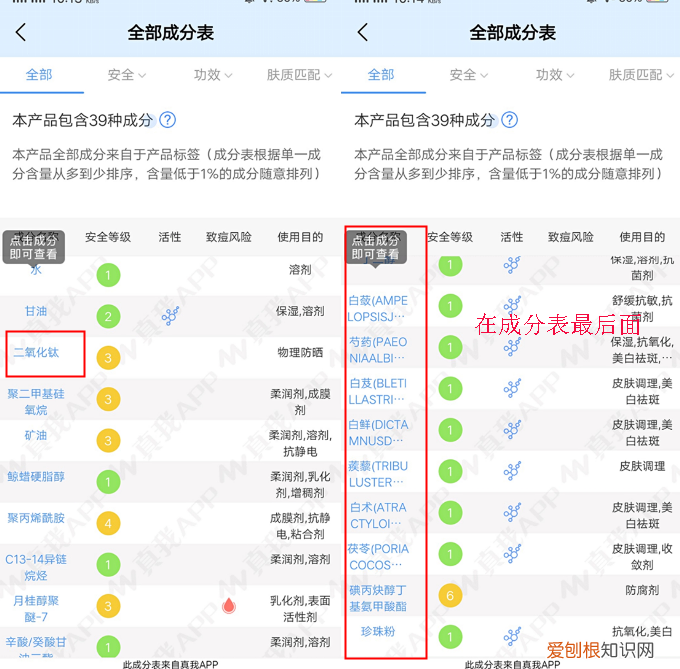Open ingredient 白鲜(DICTAMNUSD… details
Screen dimensions: 680x669
pyautogui.click(x=378, y=433)
